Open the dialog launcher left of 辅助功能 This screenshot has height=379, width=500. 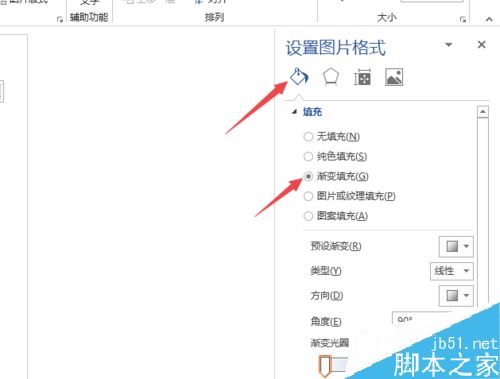click(x=60, y=19)
